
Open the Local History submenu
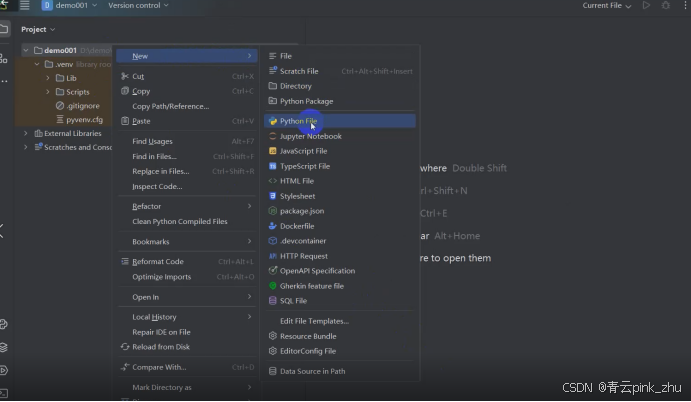154,317
